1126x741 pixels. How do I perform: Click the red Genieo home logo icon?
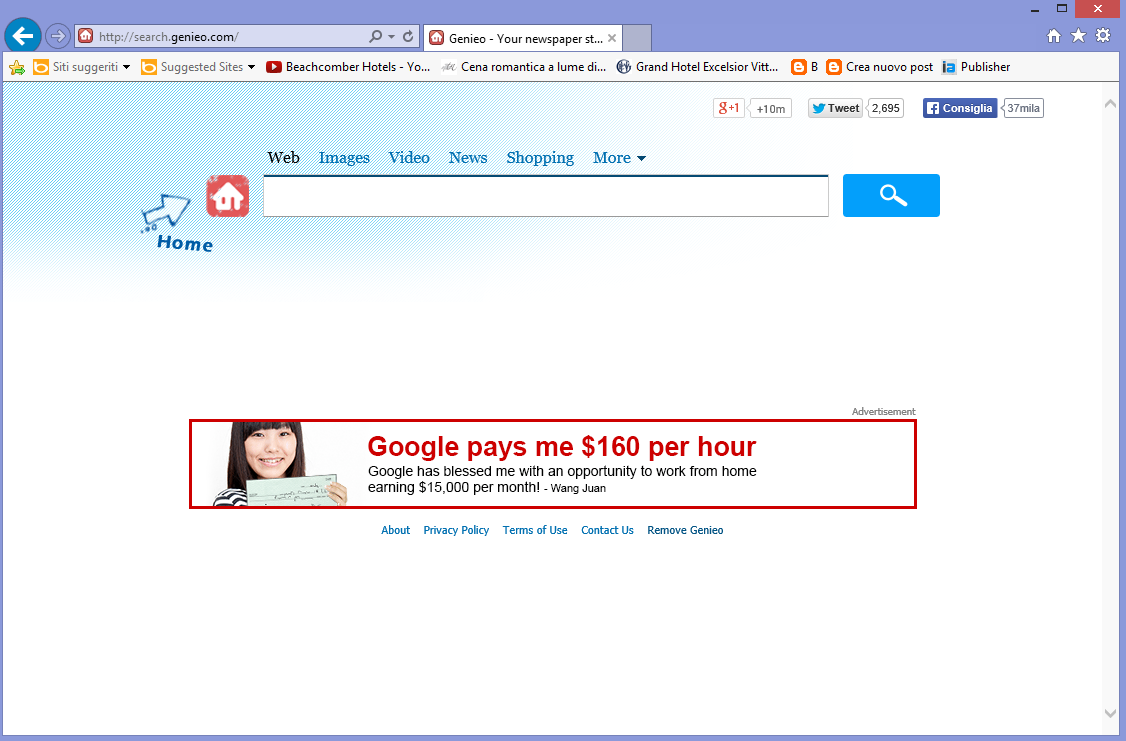coord(228,195)
